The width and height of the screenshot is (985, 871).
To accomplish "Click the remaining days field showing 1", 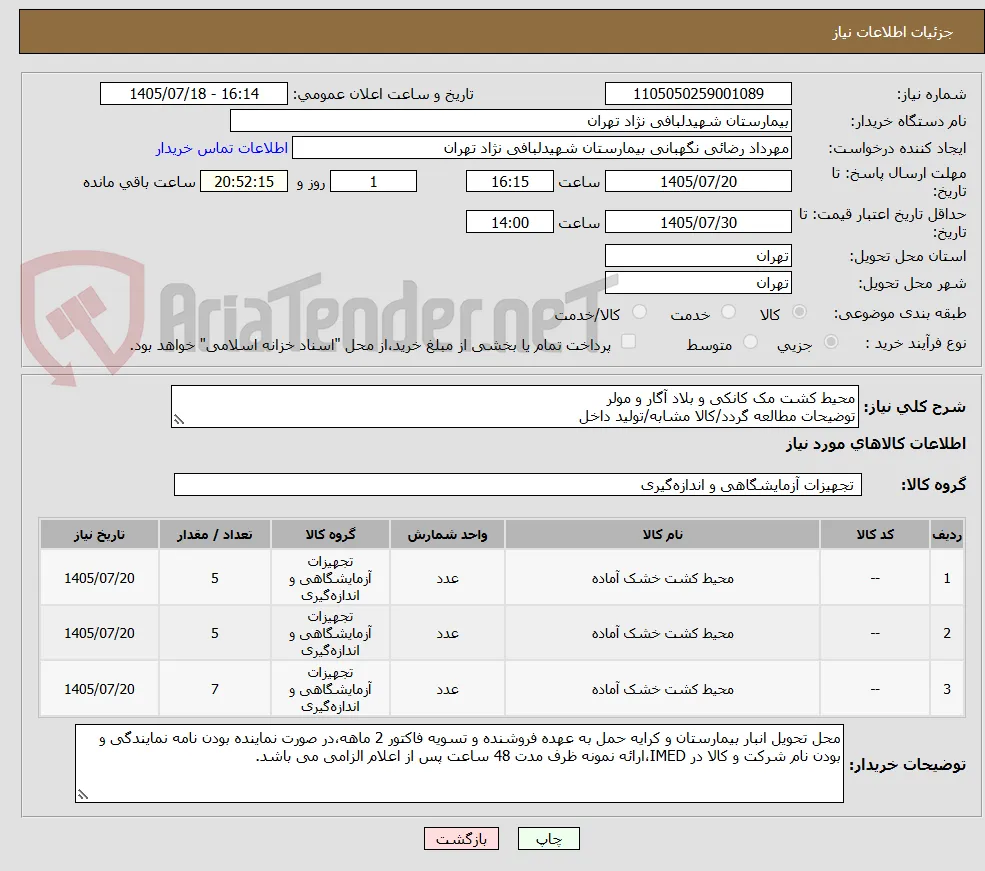I will (373, 181).
